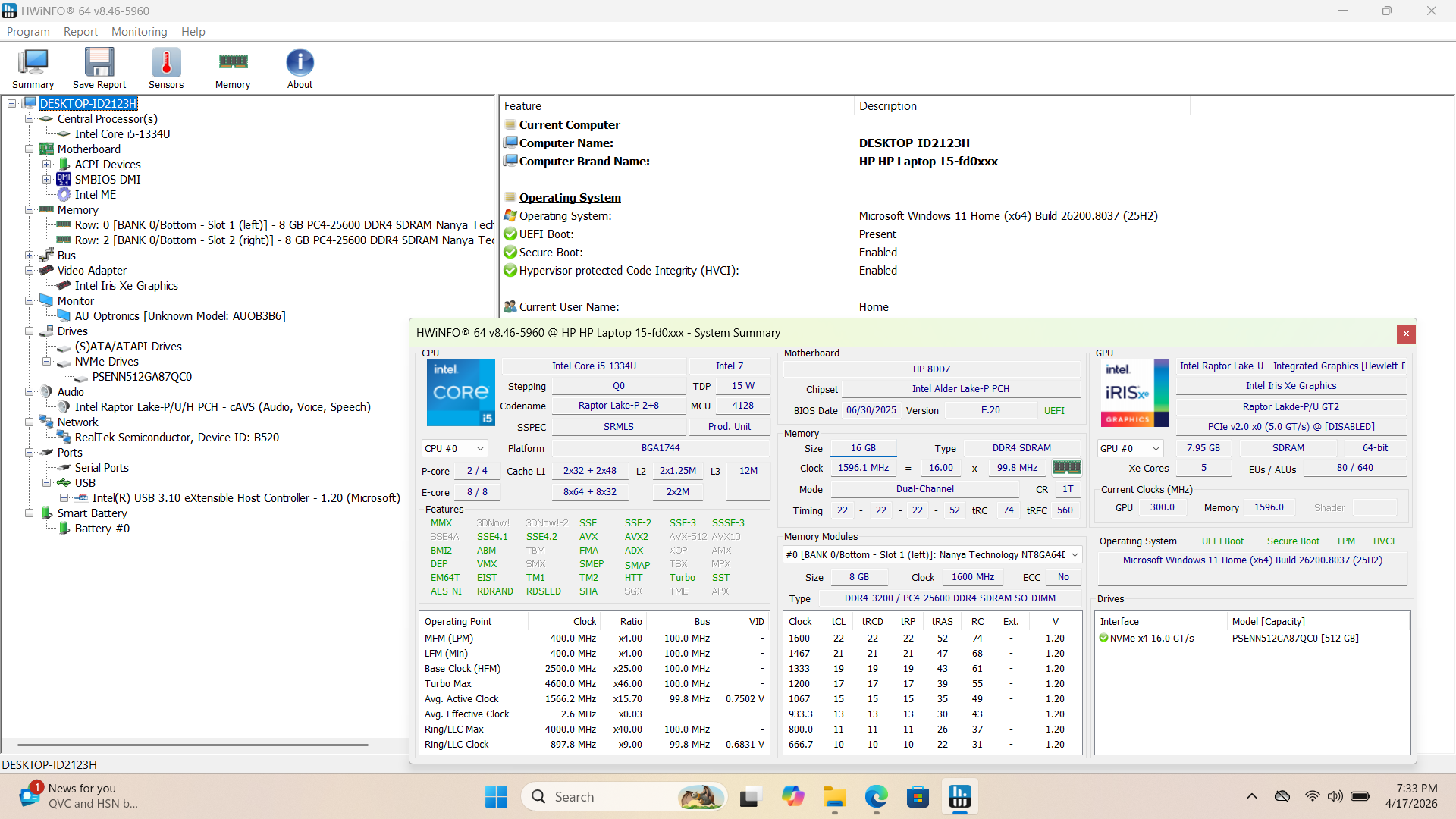Open the GPU #0 selector dropdown

tap(1130, 448)
